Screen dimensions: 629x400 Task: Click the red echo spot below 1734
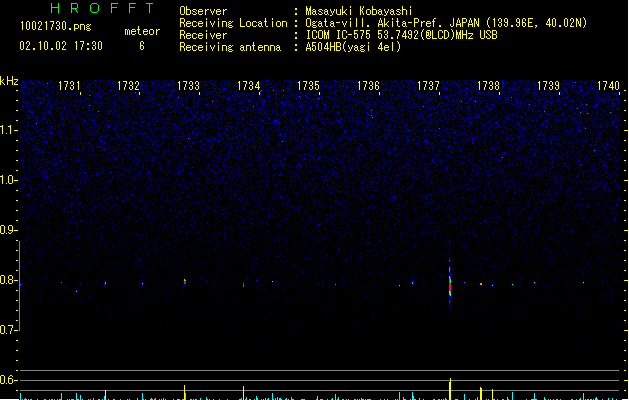click(x=243, y=284)
